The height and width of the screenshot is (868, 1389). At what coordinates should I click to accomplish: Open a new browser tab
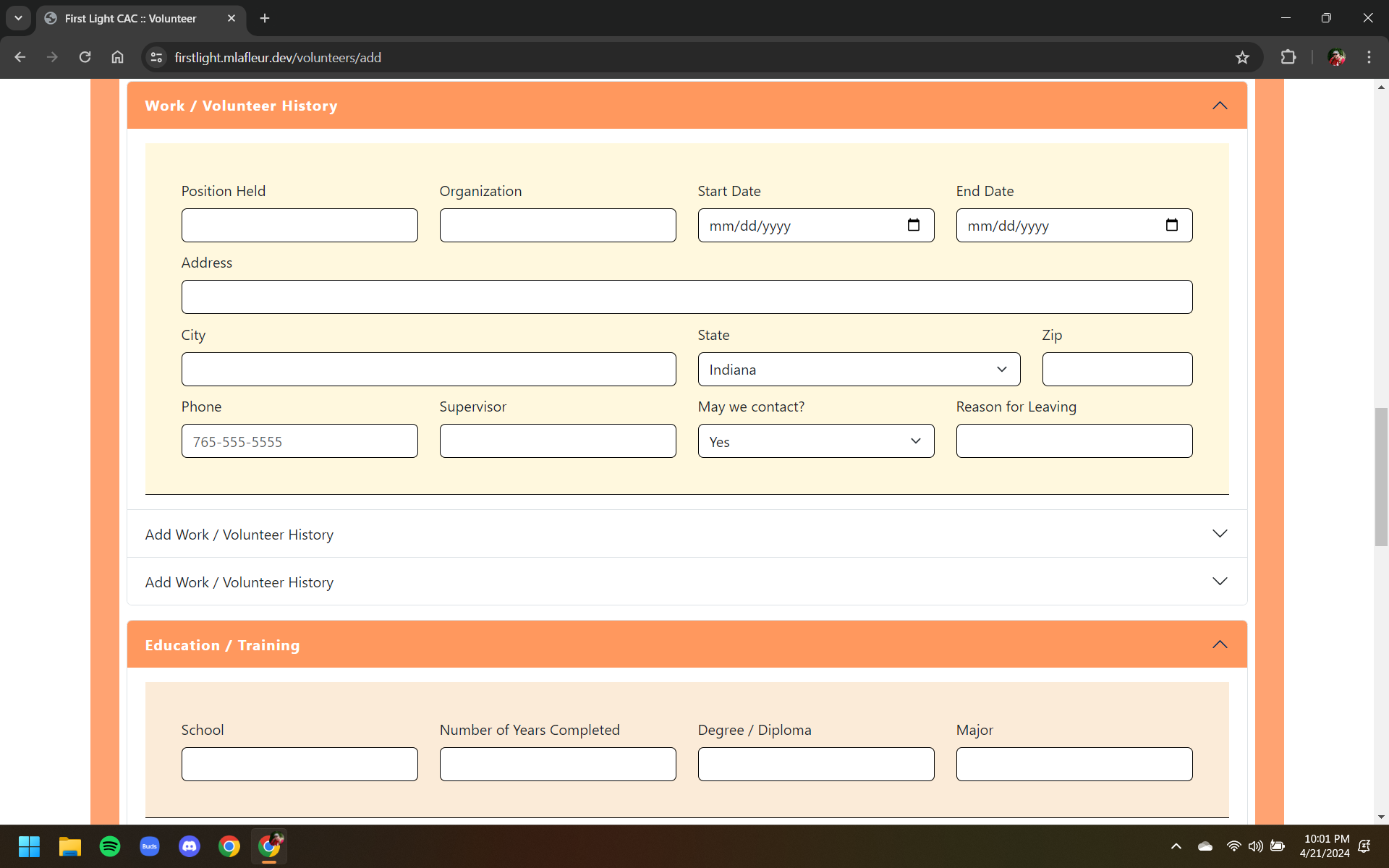point(265,19)
